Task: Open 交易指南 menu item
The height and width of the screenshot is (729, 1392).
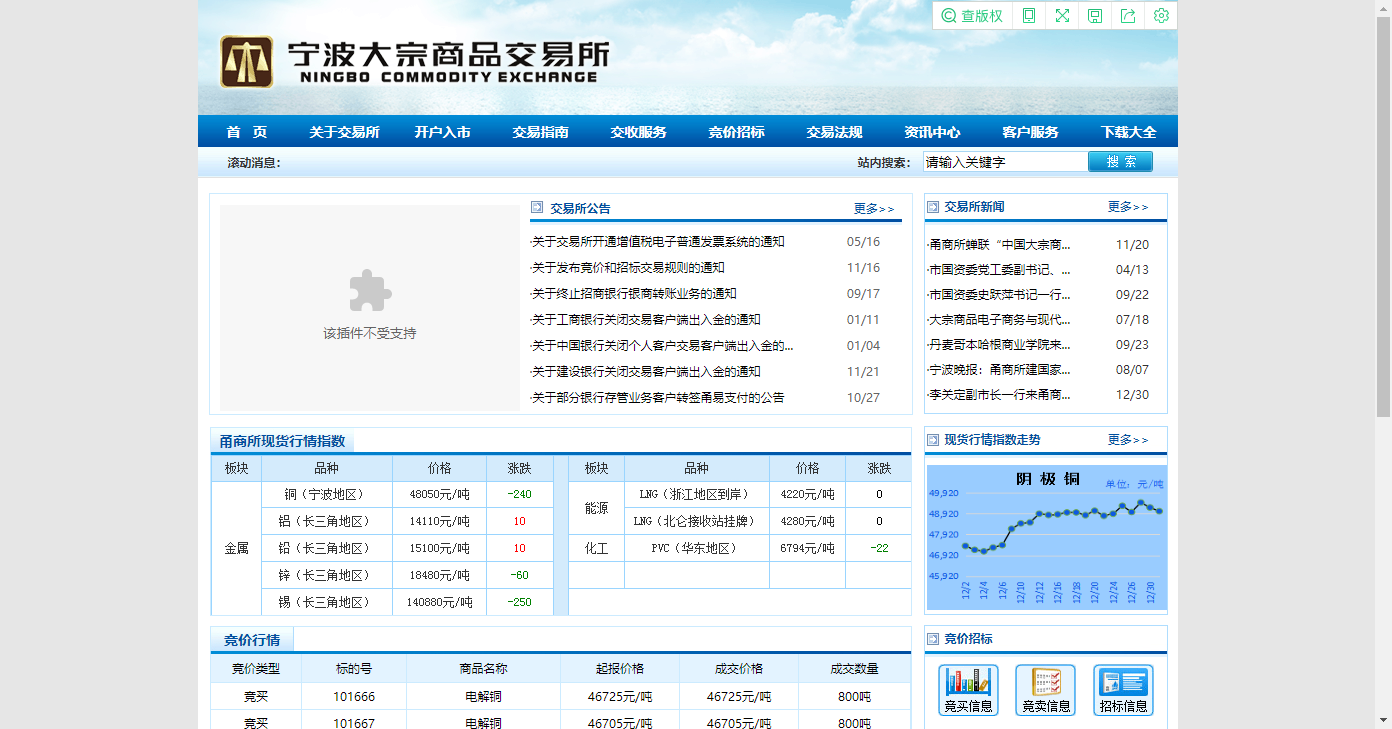Action: click(541, 132)
